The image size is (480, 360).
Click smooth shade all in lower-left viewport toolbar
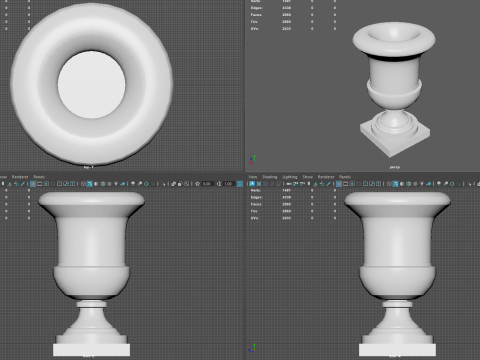[89, 184]
